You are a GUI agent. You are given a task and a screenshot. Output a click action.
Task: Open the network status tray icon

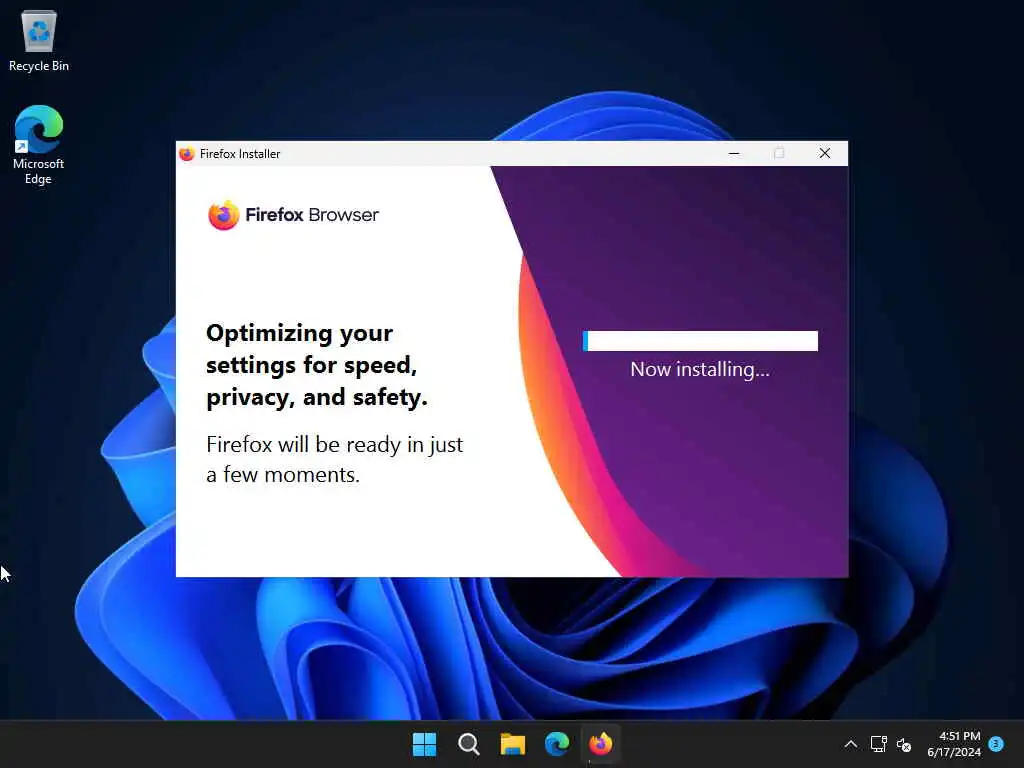pos(878,744)
